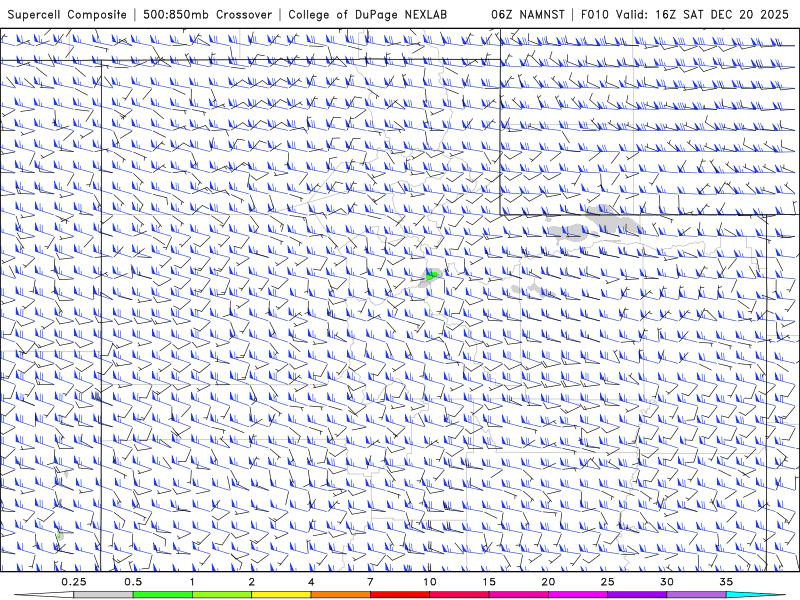Click the legend value label '30'
800x600 pixels.
(x=667, y=582)
